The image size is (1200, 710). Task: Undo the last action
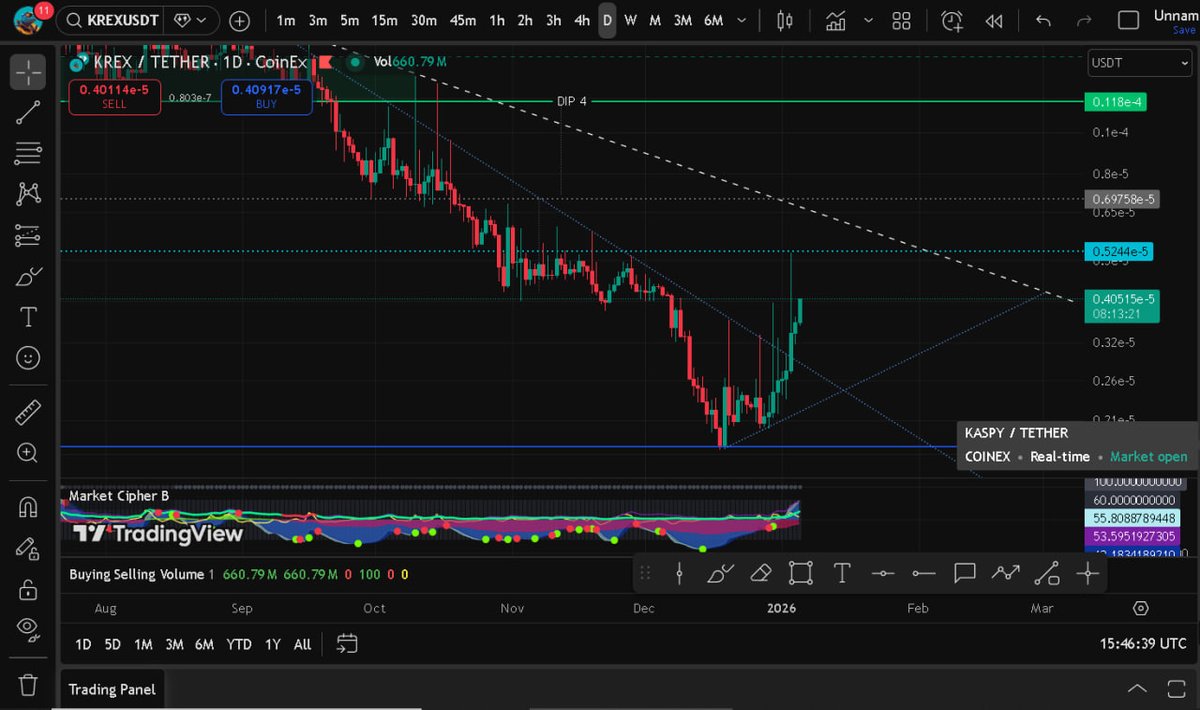1043,20
